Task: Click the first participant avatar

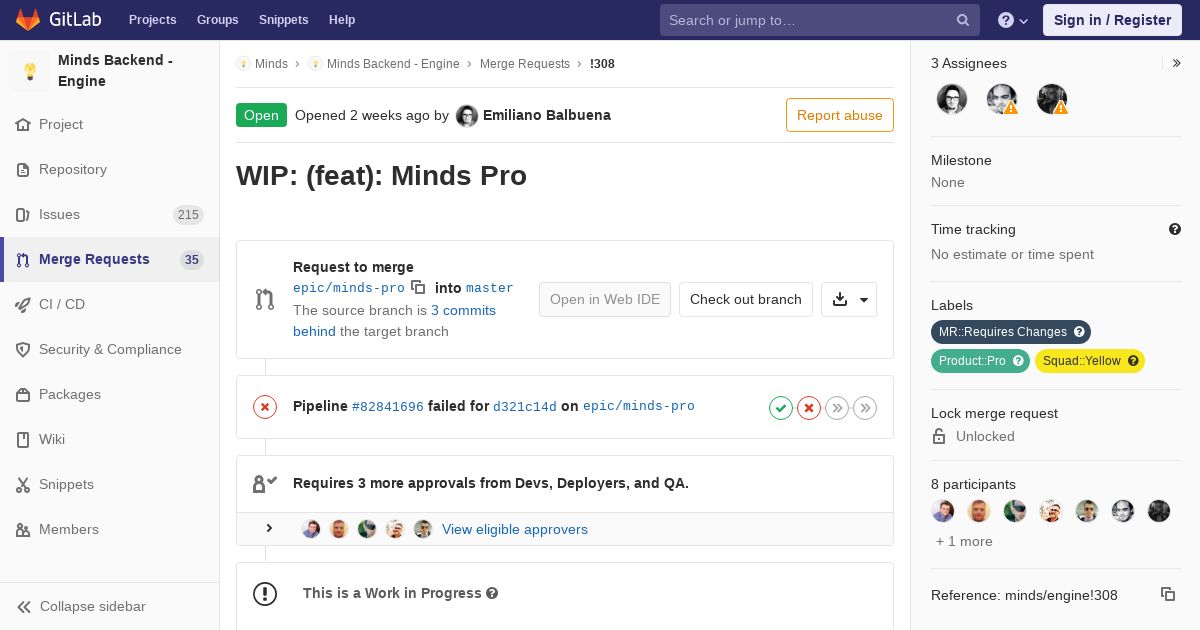Action: (x=943, y=511)
